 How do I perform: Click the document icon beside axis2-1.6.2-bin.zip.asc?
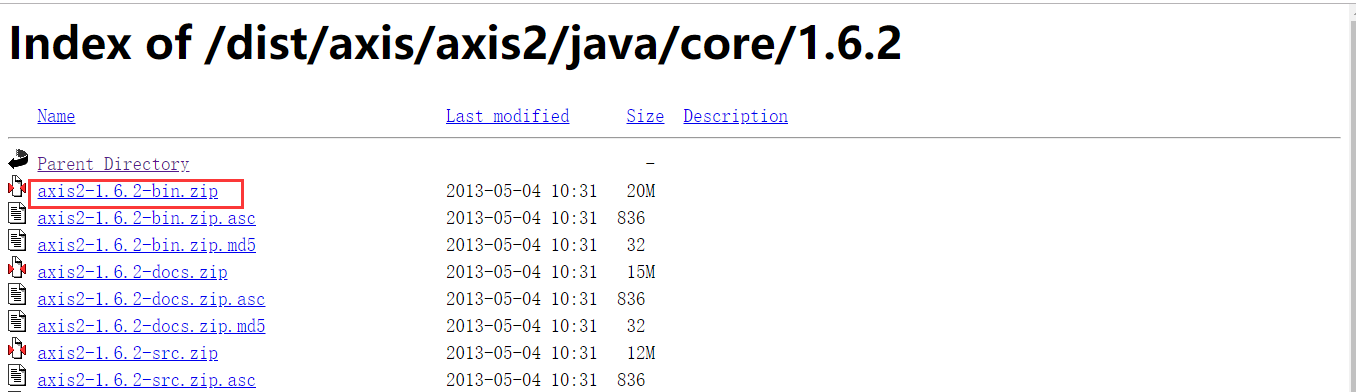(x=17, y=213)
